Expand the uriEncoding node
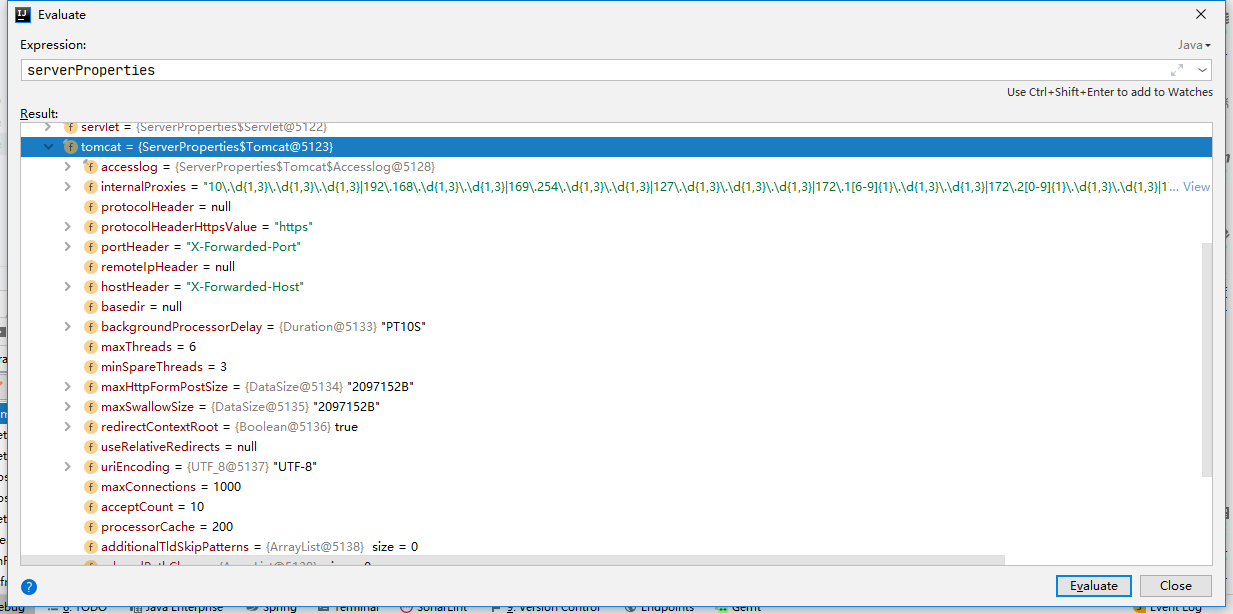Image resolution: width=1233 pixels, height=614 pixels. click(x=68, y=467)
